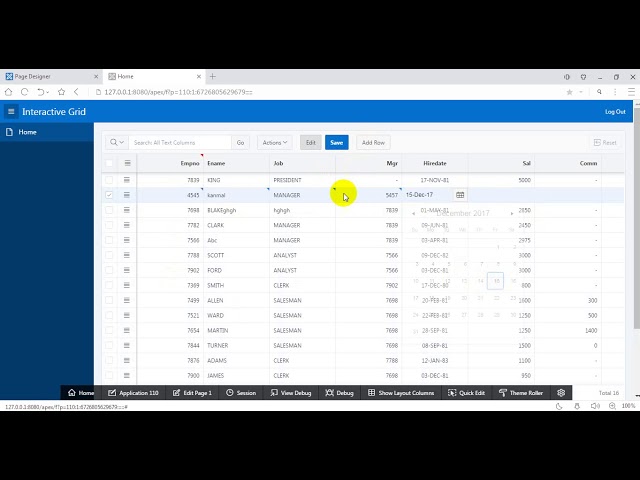Viewport: 640px width, 480px height.
Task: Click the Sal column header
Action: (527, 163)
